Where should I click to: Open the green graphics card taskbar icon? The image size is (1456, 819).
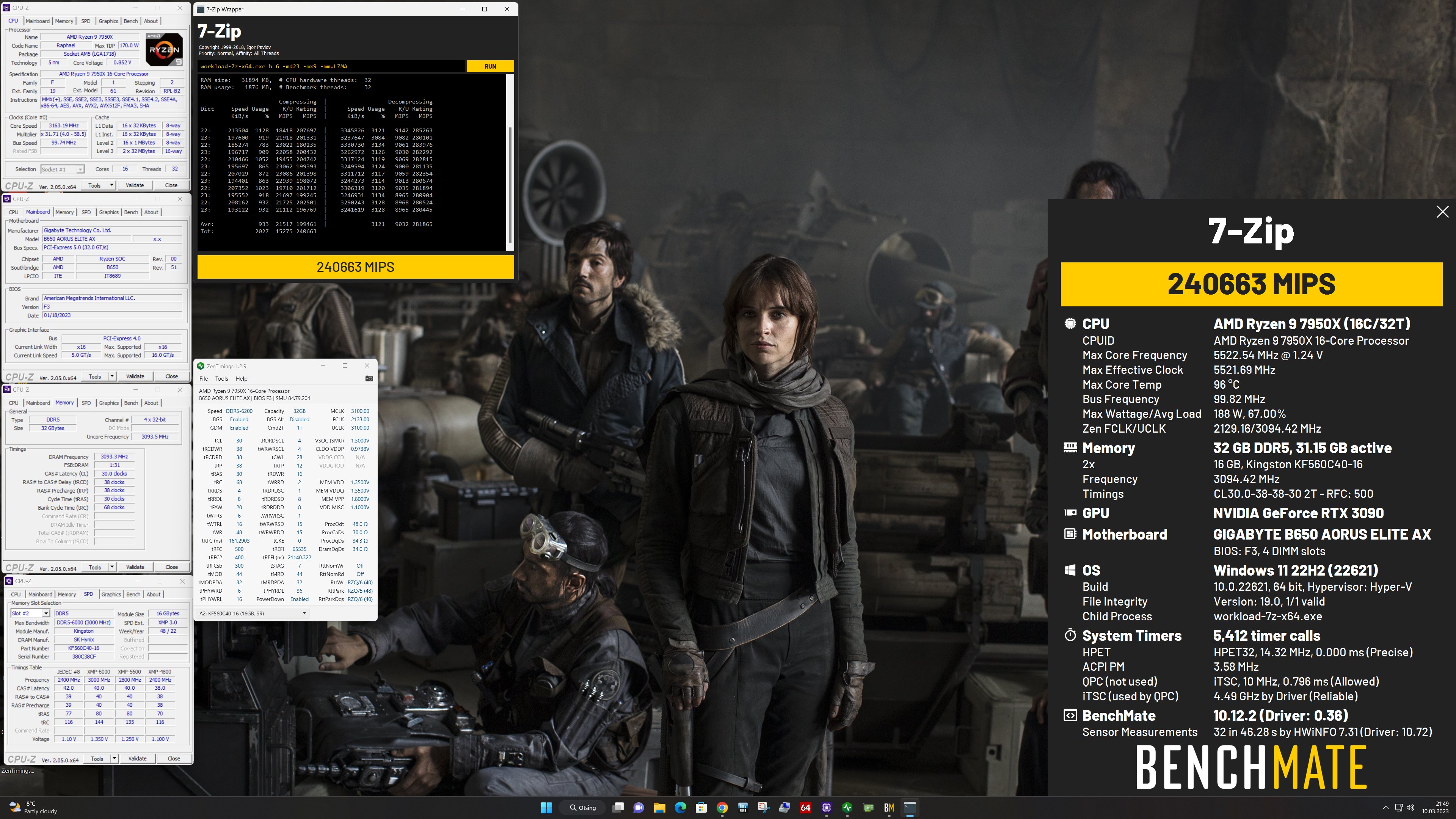868,808
